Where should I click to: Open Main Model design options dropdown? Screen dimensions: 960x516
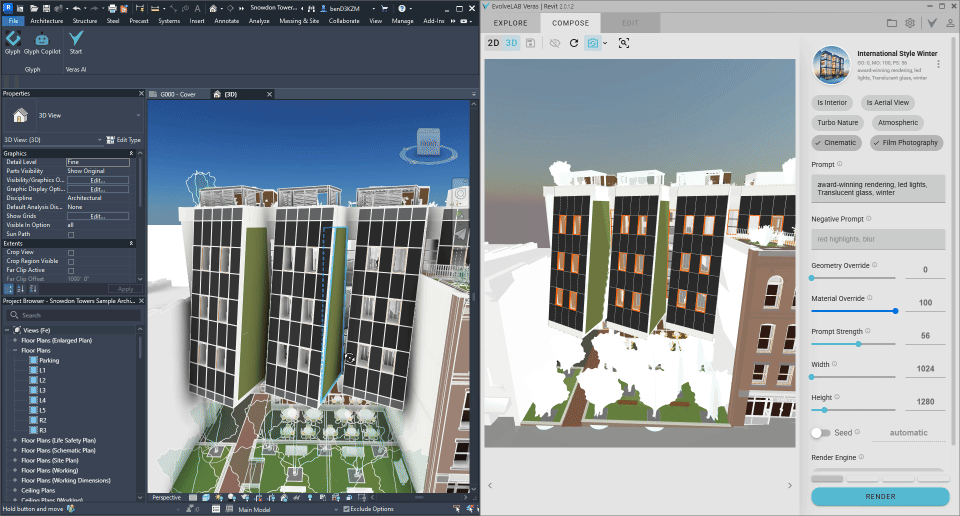pos(336,509)
